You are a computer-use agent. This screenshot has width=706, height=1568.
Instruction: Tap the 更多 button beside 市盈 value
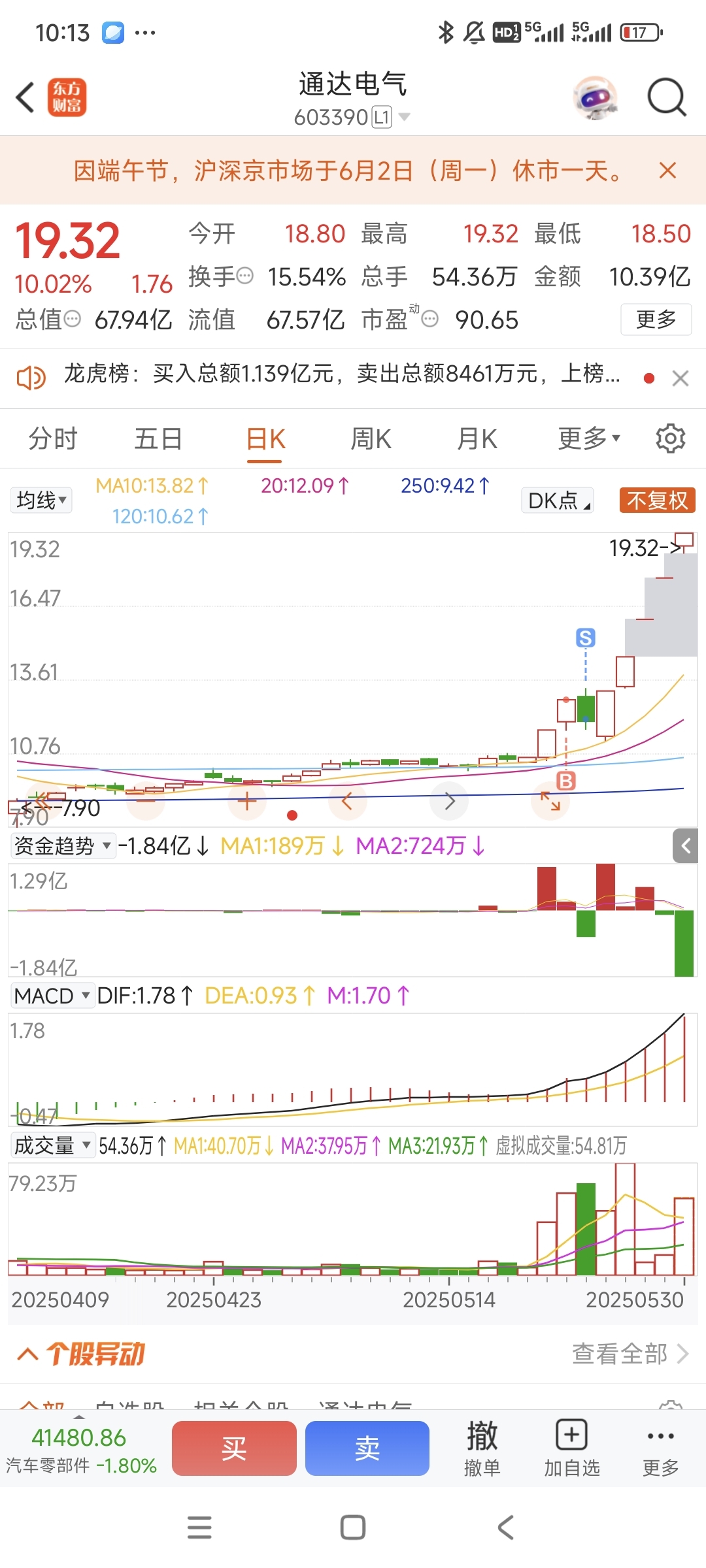[656, 319]
